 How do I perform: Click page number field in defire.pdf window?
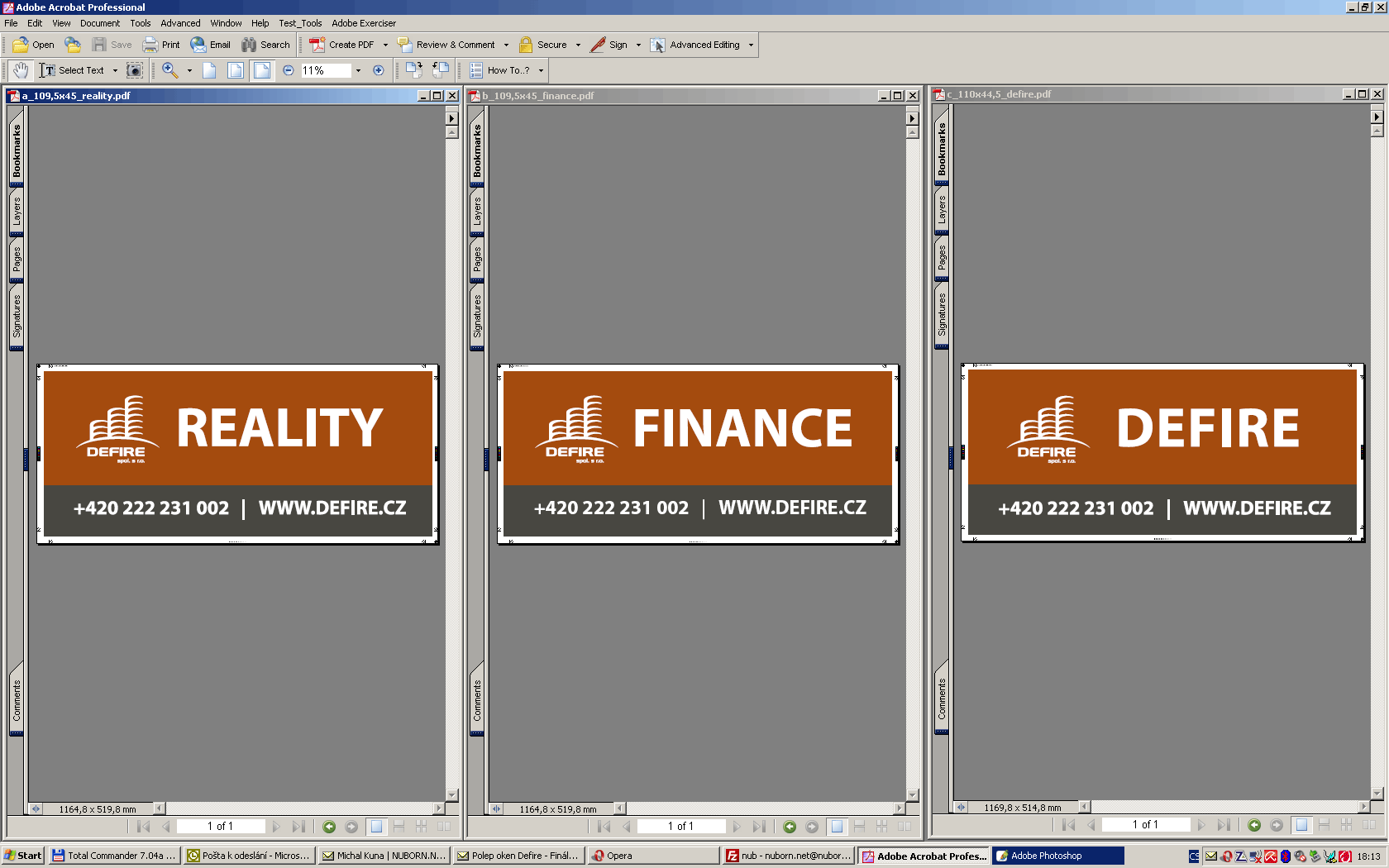(1146, 825)
